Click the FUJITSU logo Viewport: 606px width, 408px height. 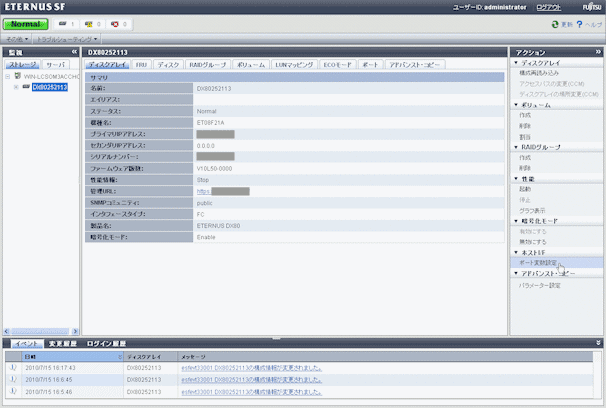[592, 7]
